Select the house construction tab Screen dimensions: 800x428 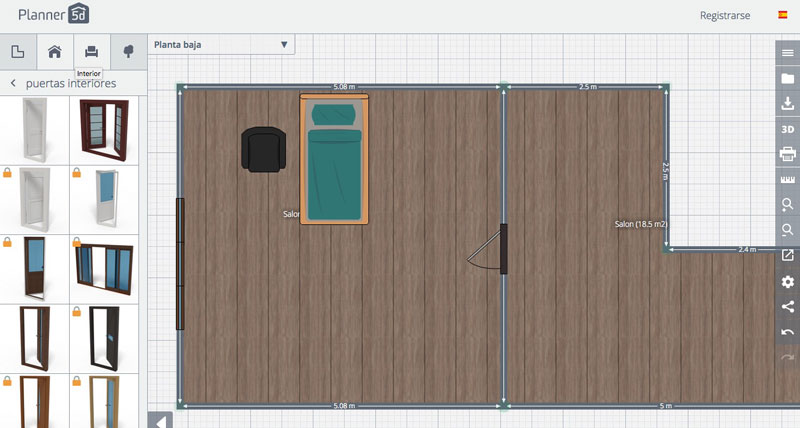tap(55, 51)
